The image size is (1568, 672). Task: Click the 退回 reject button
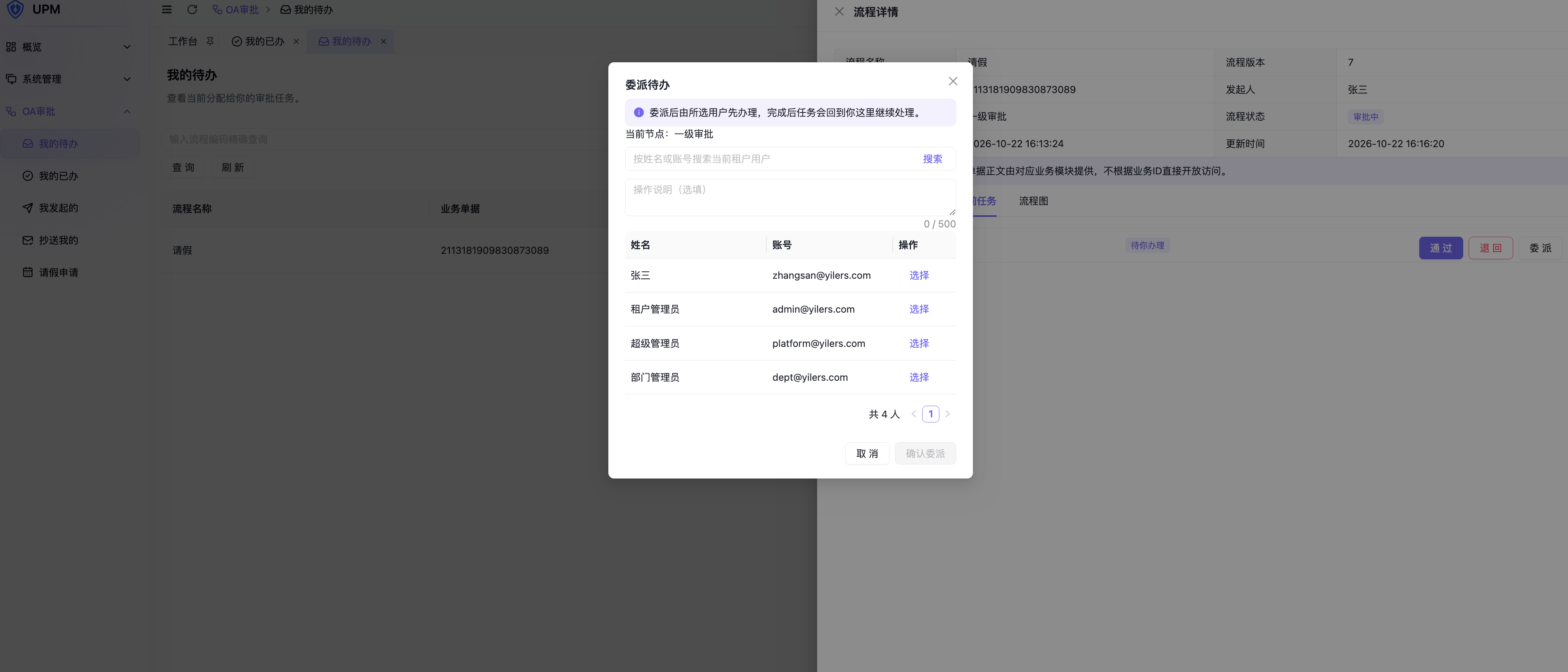pos(1490,248)
